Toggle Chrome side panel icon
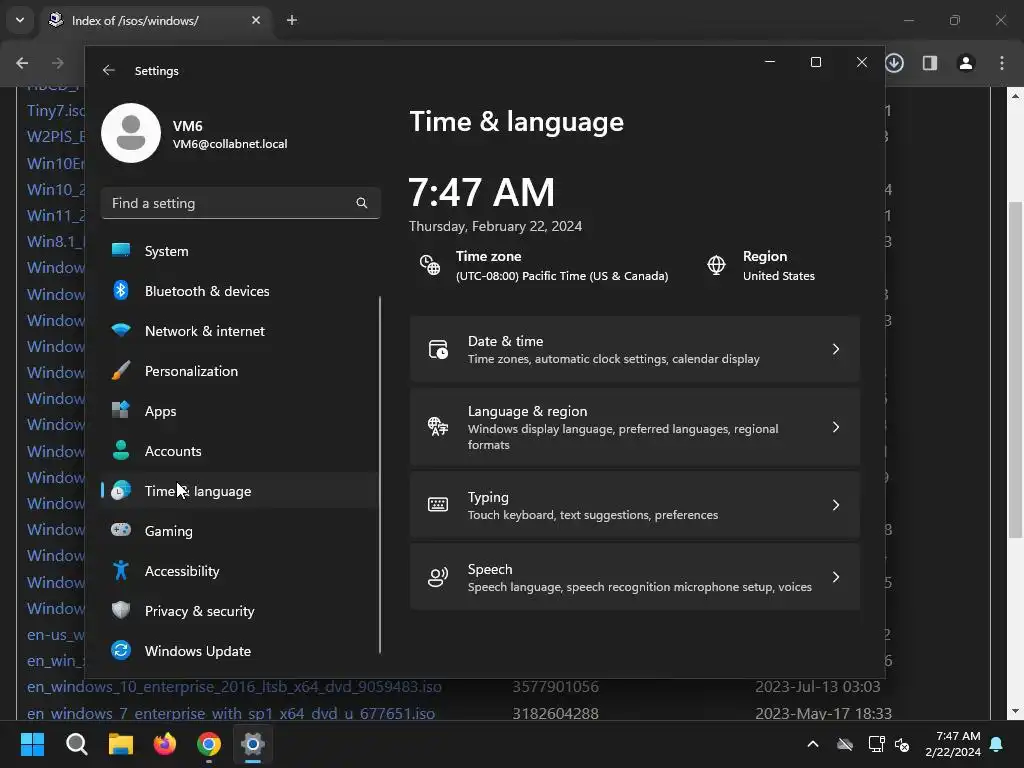Viewport: 1024px width, 768px height. click(930, 63)
